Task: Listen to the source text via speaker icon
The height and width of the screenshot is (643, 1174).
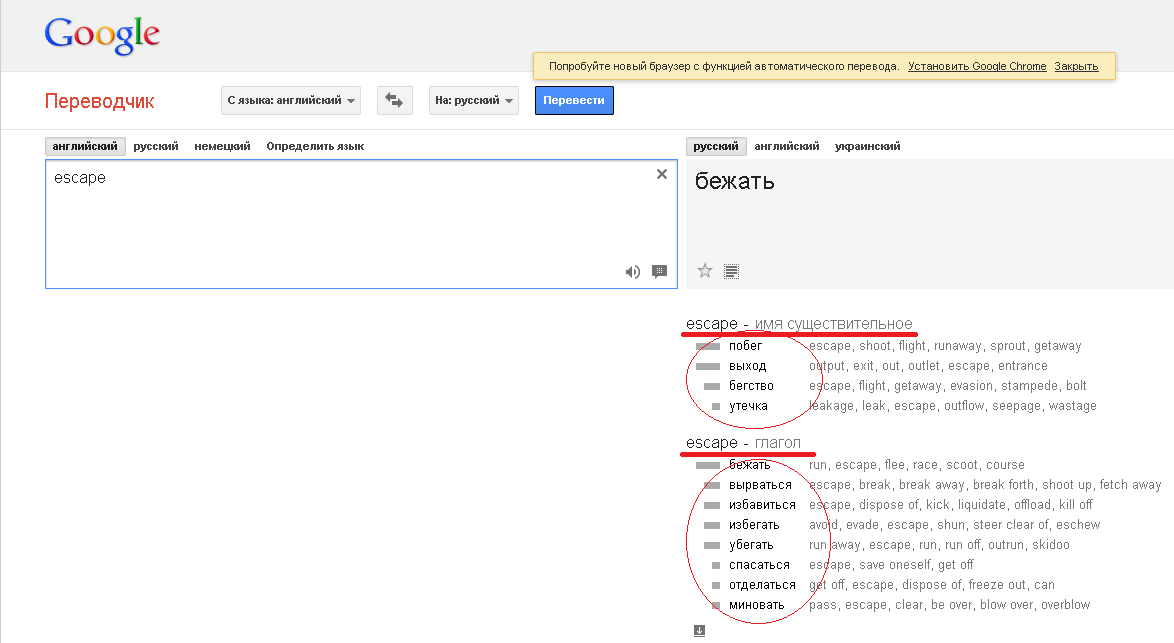Action: point(633,272)
